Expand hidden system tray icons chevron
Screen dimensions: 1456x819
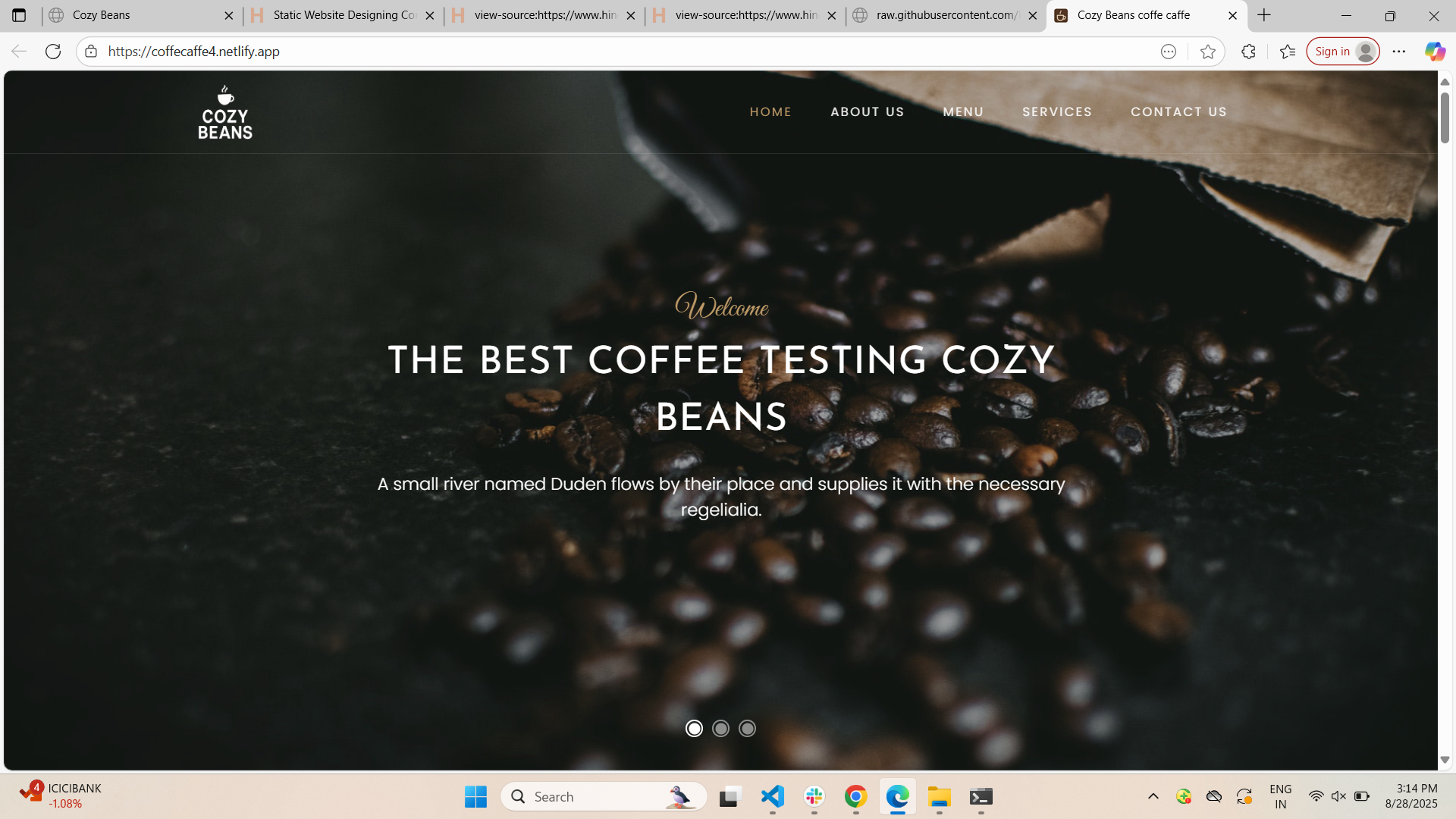tap(1153, 796)
